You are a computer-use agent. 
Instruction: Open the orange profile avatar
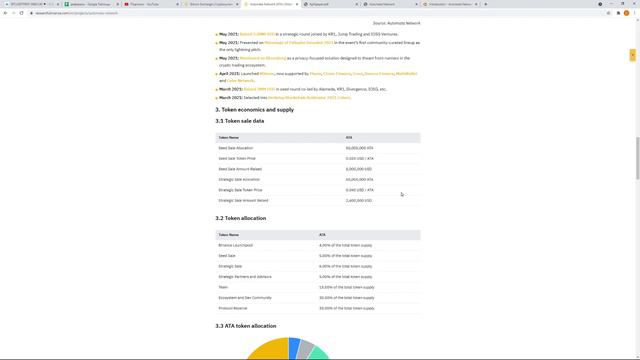pos(626,13)
